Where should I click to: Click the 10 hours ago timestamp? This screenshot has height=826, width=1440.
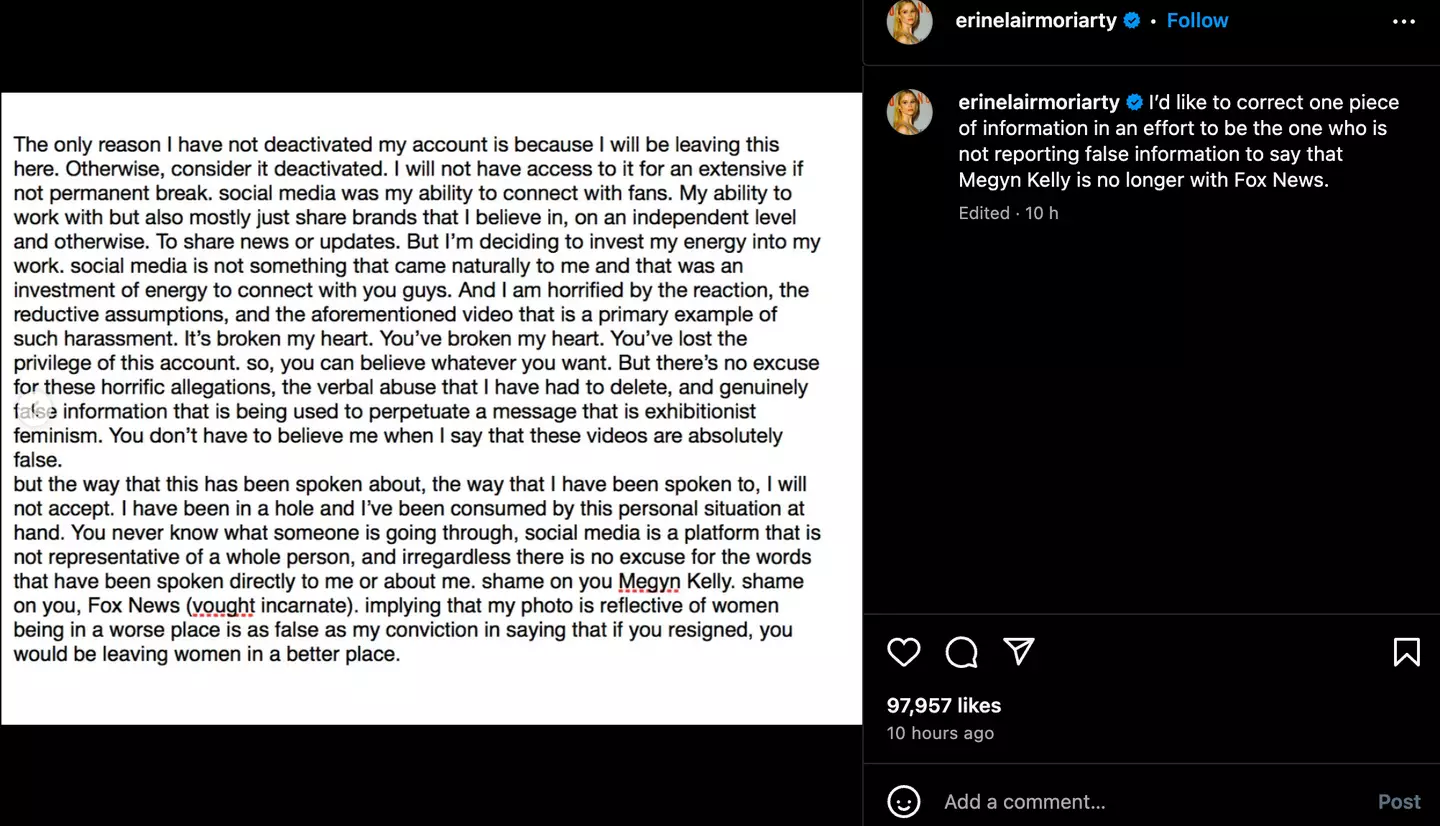click(940, 733)
